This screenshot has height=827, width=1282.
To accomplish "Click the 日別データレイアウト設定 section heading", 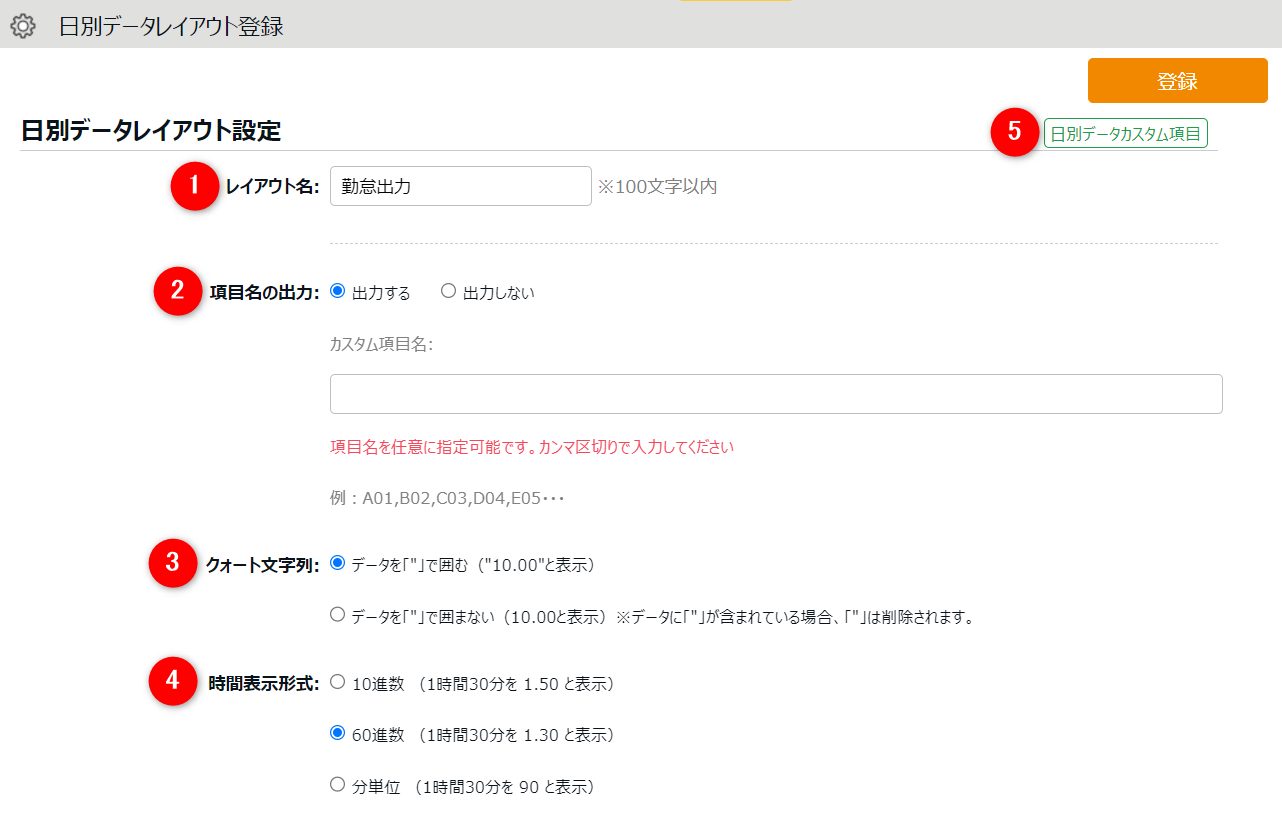I will point(151,130).
